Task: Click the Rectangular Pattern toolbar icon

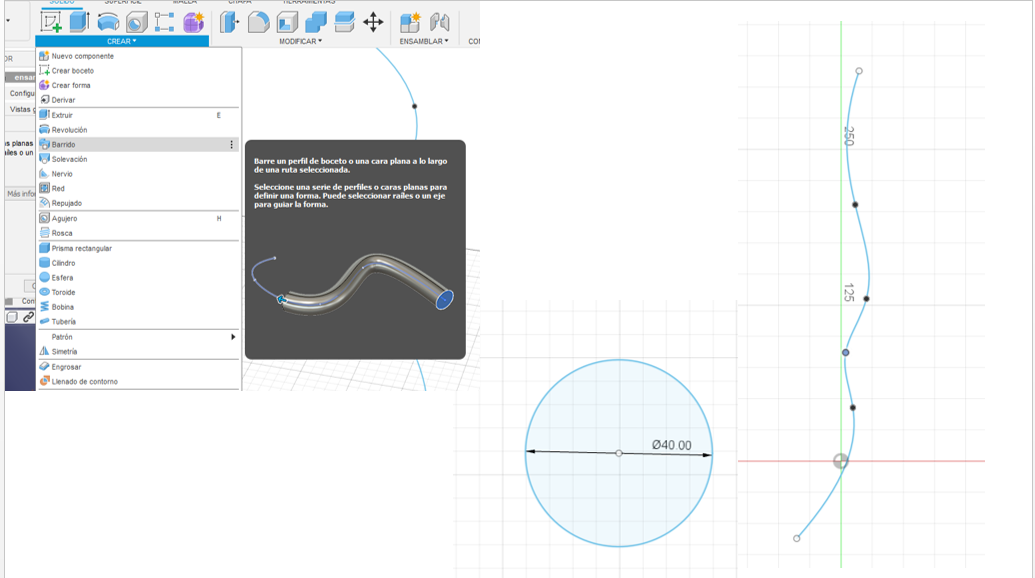Action: pos(164,22)
